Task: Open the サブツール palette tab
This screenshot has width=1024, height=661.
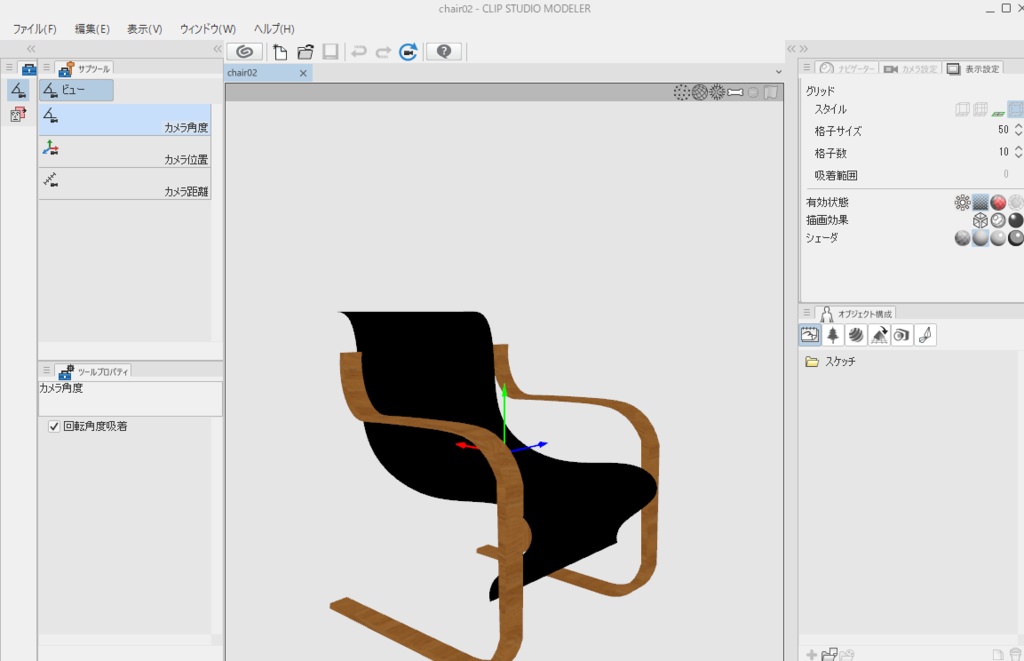Action: point(86,69)
